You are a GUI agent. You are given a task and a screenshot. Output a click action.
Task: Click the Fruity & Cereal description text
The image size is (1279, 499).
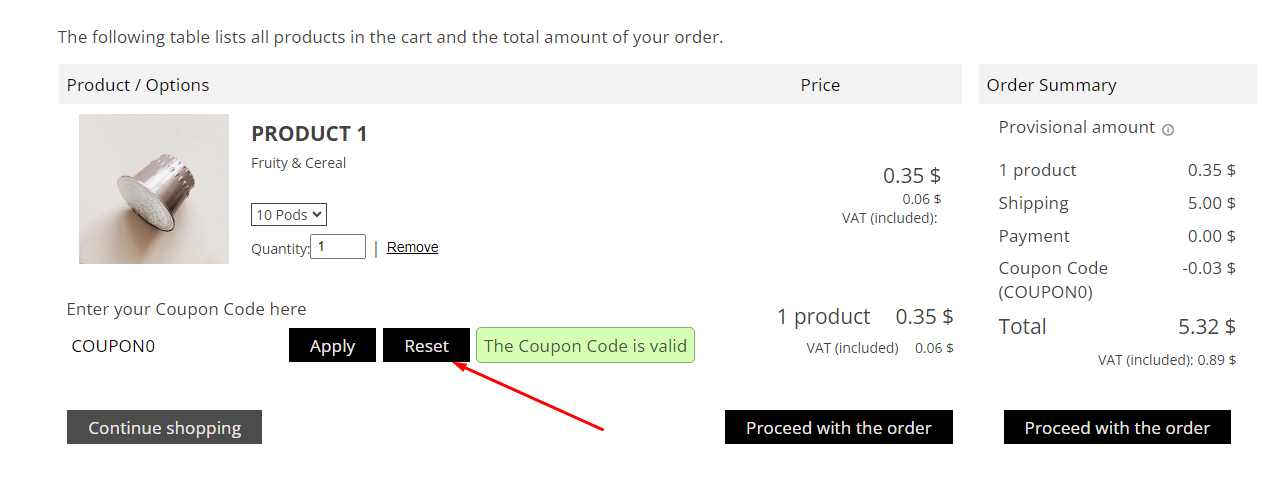298,163
